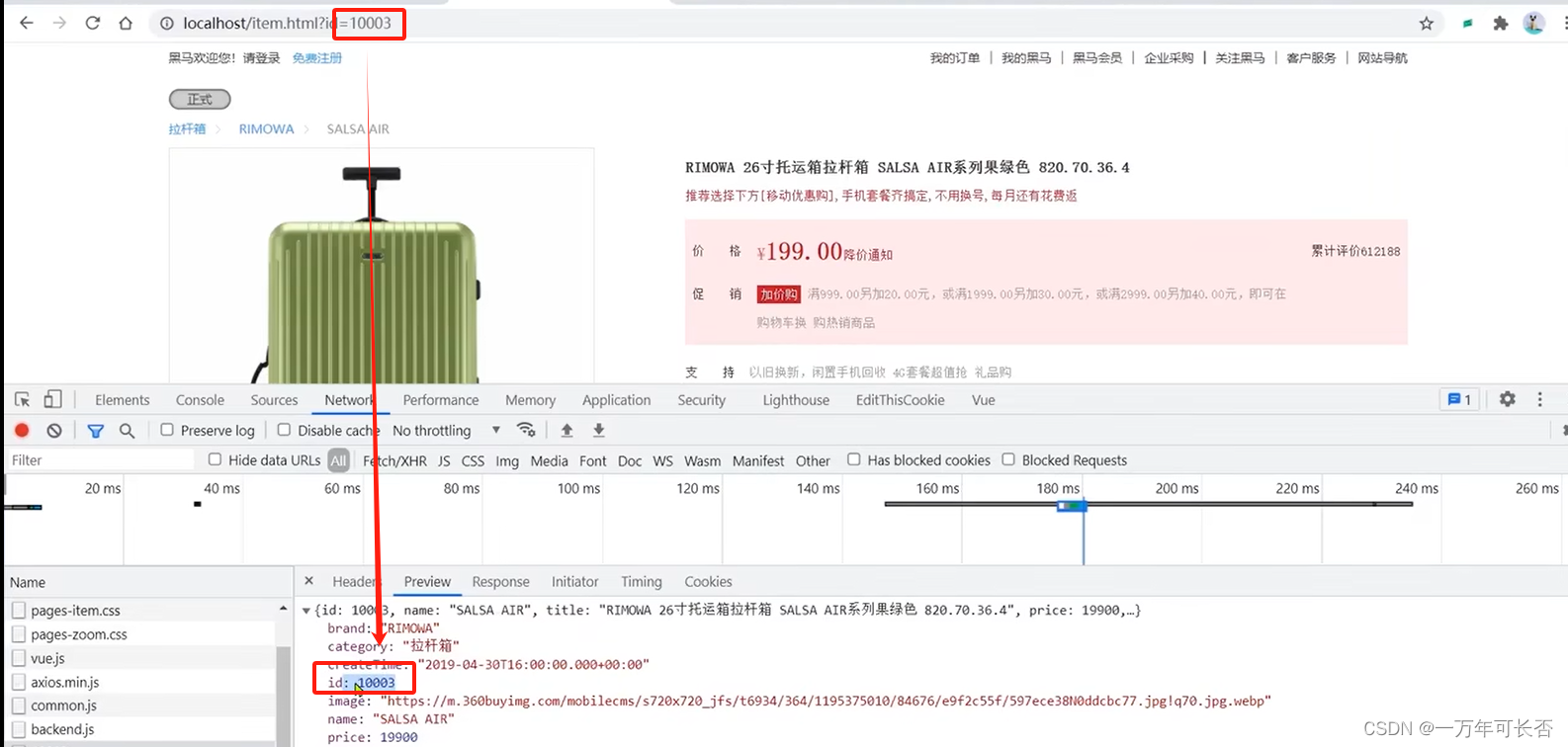Viewport: 1568px width, 747px height.
Task: Toggle the device toolbar icon
Action: (x=52, y=399)
